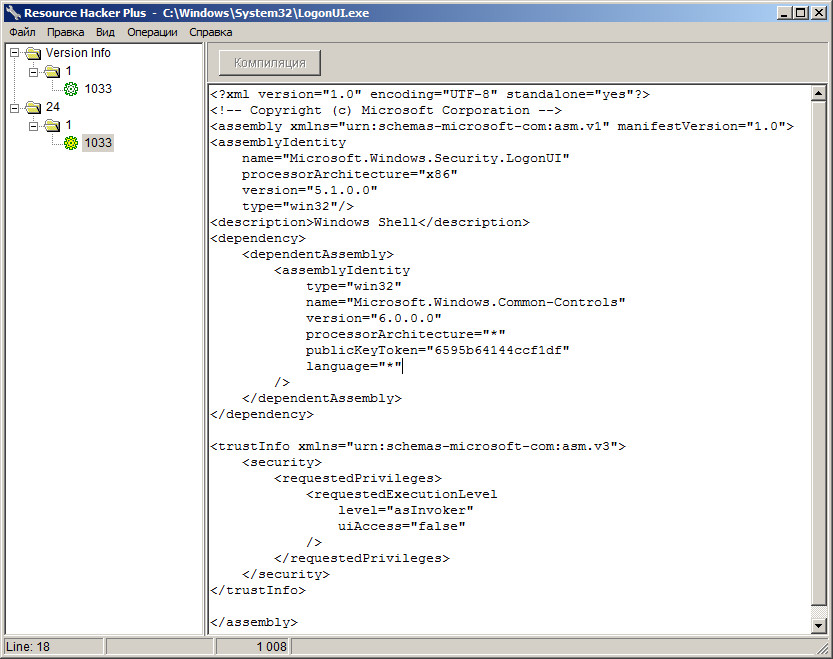Image resolution: width=833 pixels, height=659 pixels.
Task: Maximize the Resource Hacker Plus window
Action: point(801,13)
